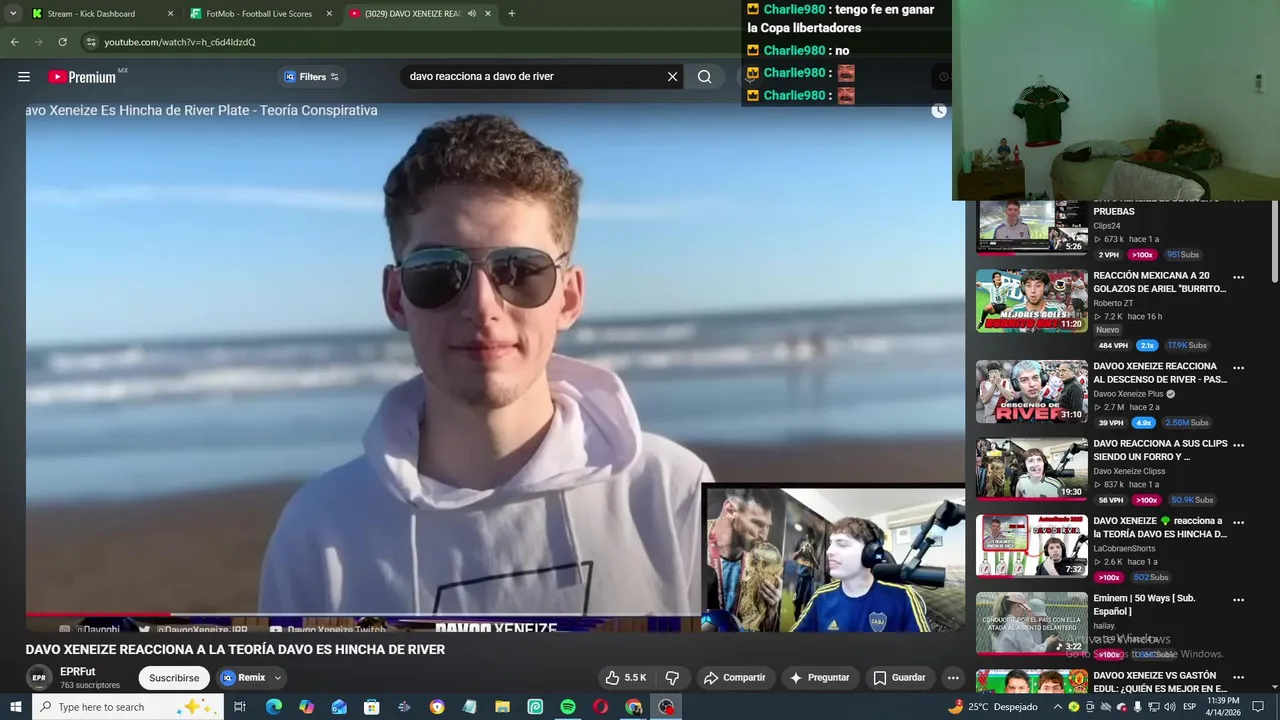Expand the dropdown arrow beside Remix
The width and height of the screenshot is (1280, 720).
(x=278, y=678)
